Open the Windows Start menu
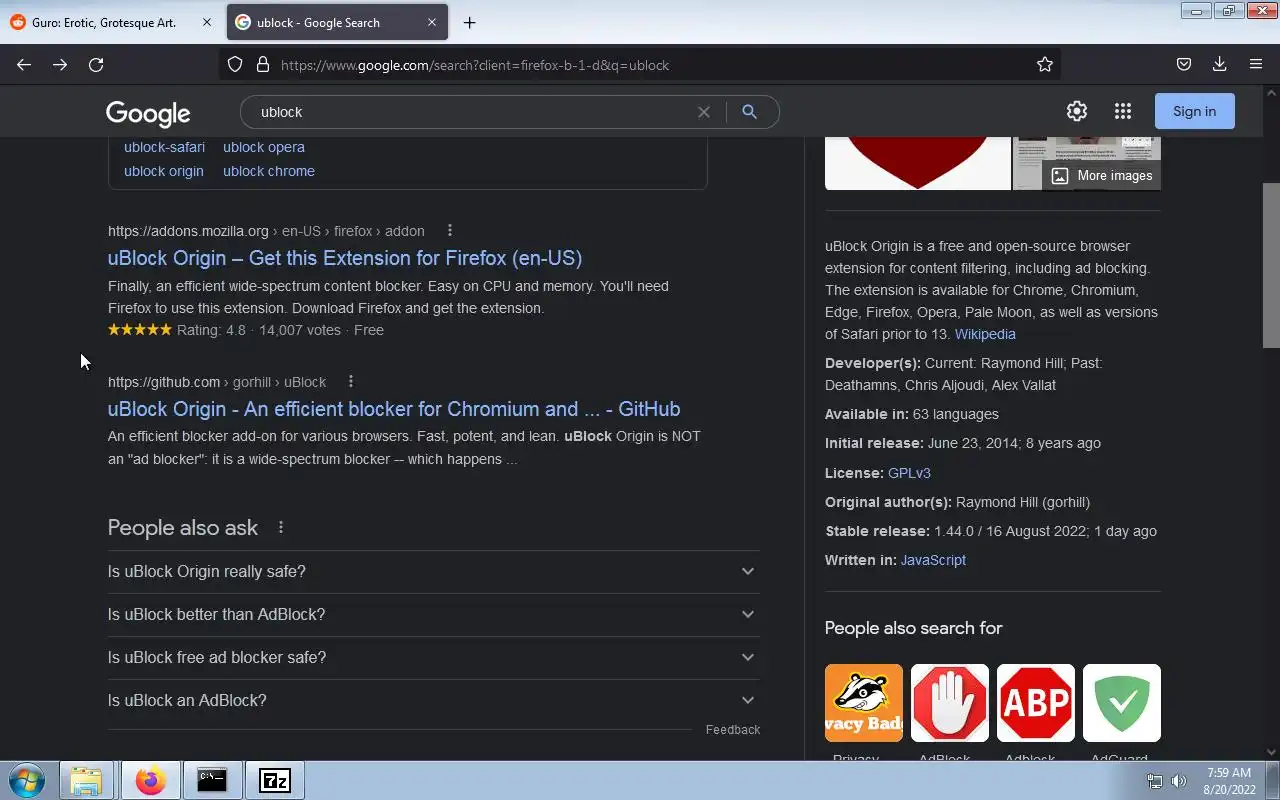1280x800 pixels. [x=27, y=780]
